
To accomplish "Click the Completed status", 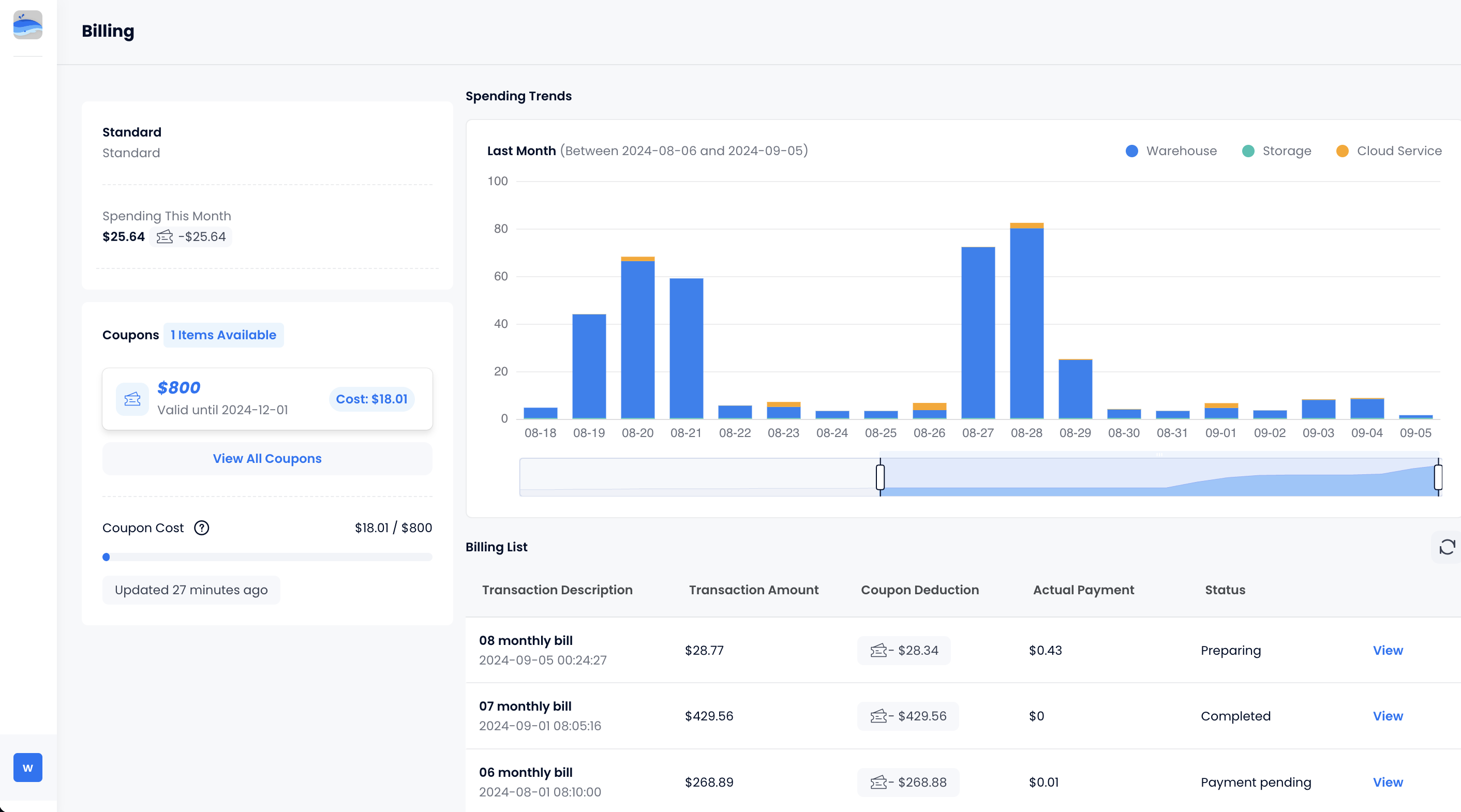I will (1235, 716).
